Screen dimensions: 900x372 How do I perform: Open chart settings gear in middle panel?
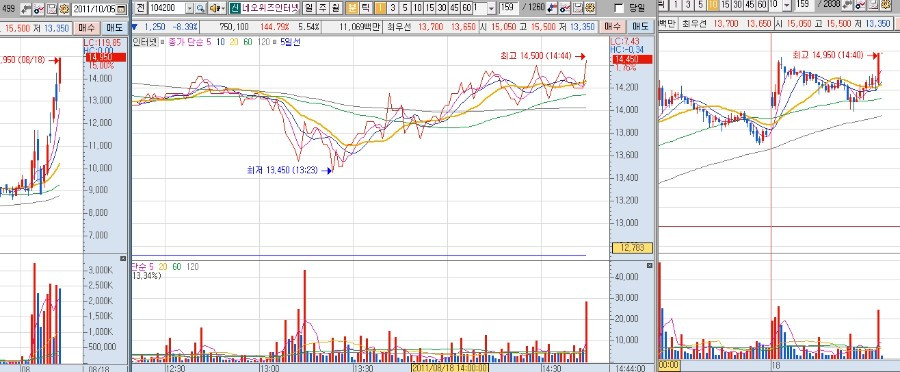tap(589, 8)
